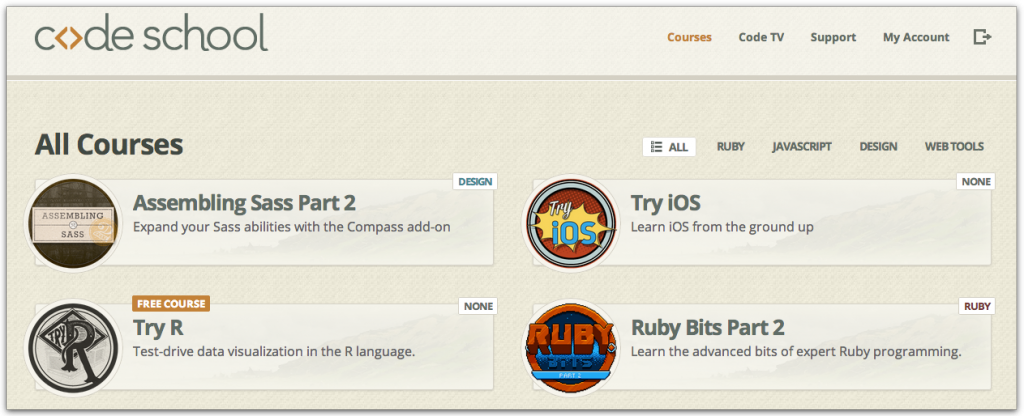Open Code TV from the navigation
This screenshot has width=1024, height=416.
click(761, 37)
